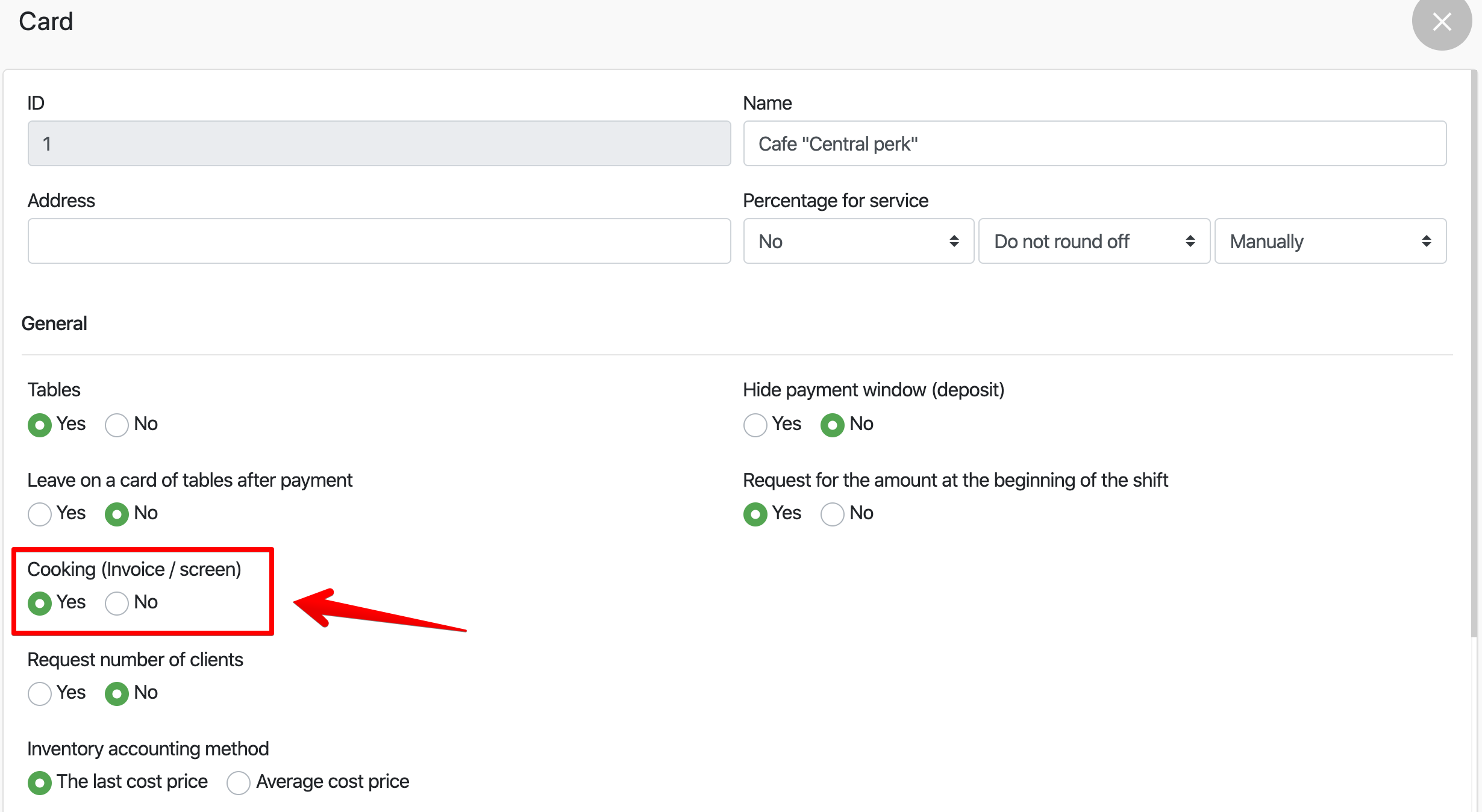
Task: Expand the Do not round off dropdown
Action: click(x=1093, y=241)
